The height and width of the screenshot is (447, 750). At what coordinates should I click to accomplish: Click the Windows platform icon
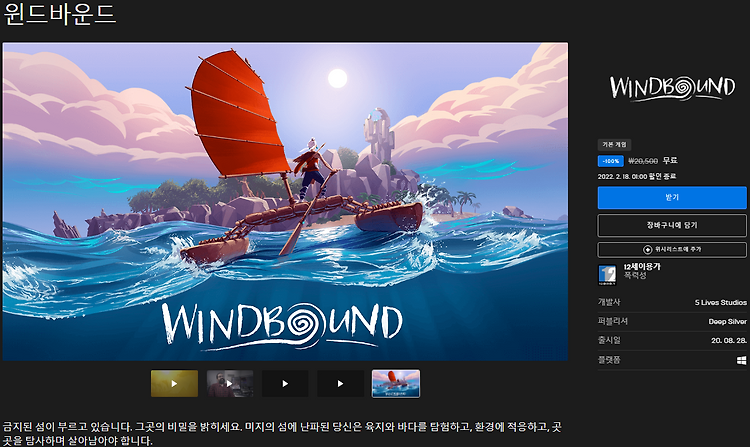[x=741, y=360]
